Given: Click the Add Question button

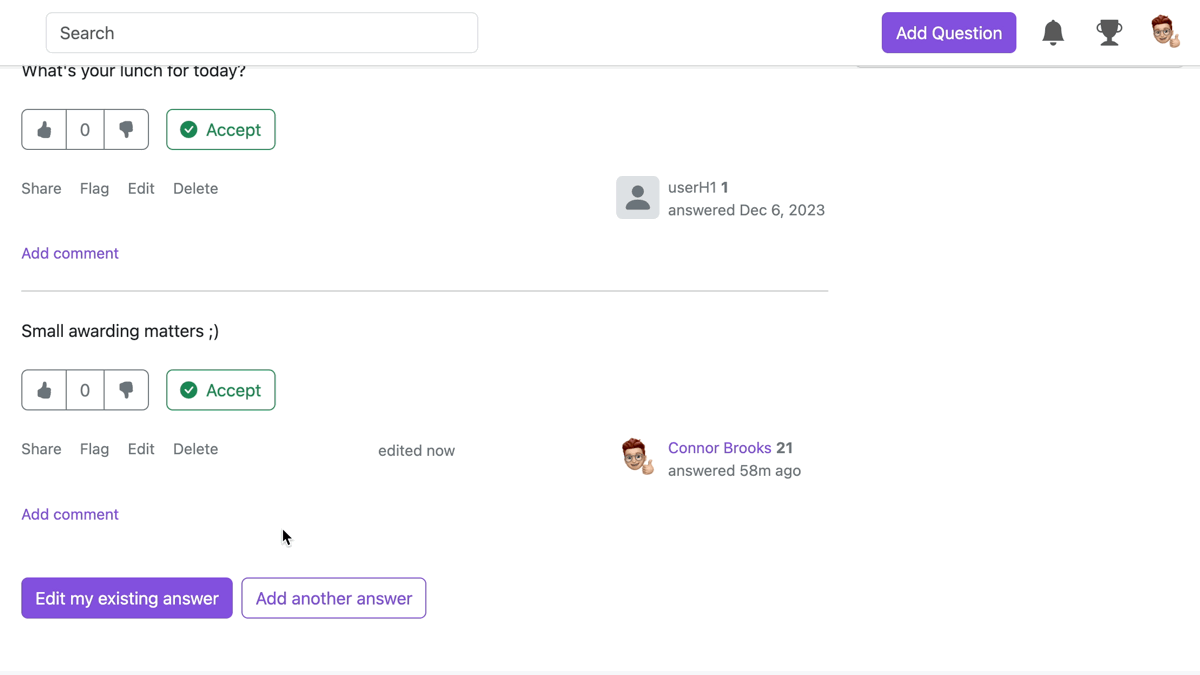Looking at the screenshot, I should point(948,33).
